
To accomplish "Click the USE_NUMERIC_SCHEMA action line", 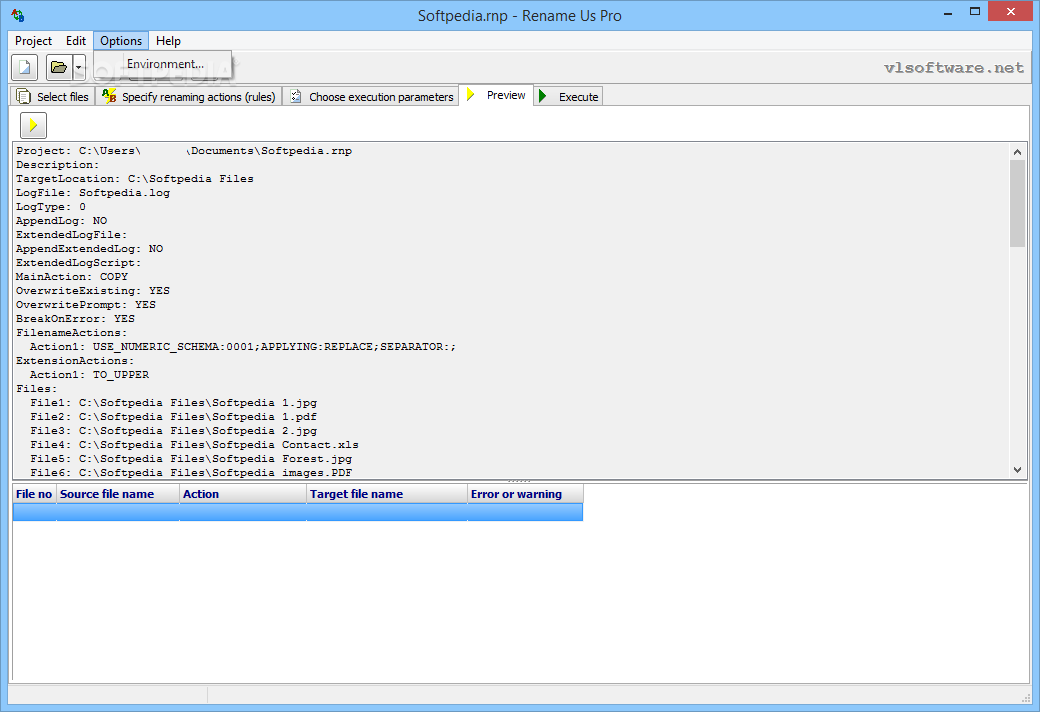I will pyautogui.click(x=243, y=347).
